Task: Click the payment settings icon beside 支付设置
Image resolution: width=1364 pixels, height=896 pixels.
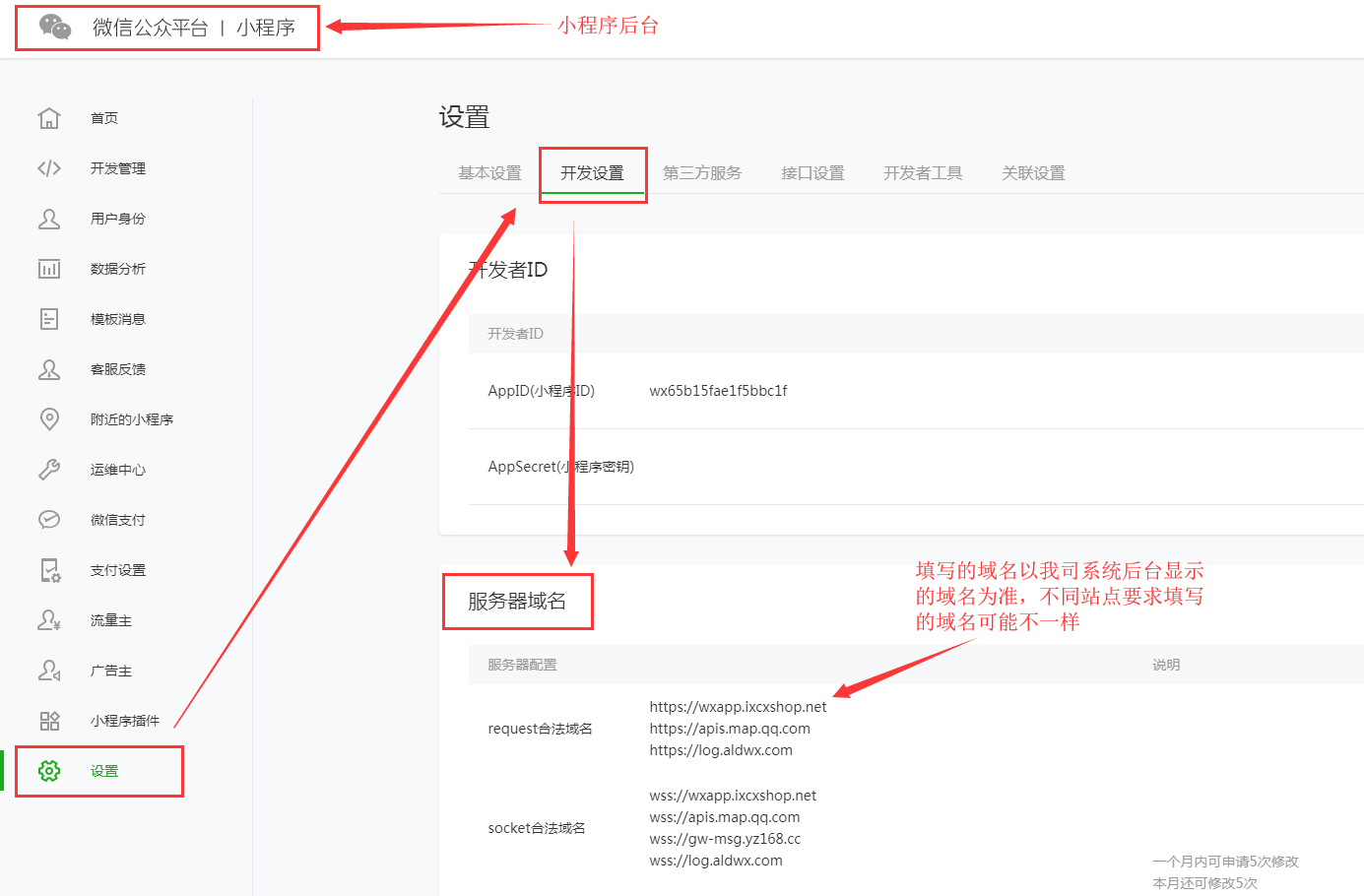Action: [x=50, y=570]
